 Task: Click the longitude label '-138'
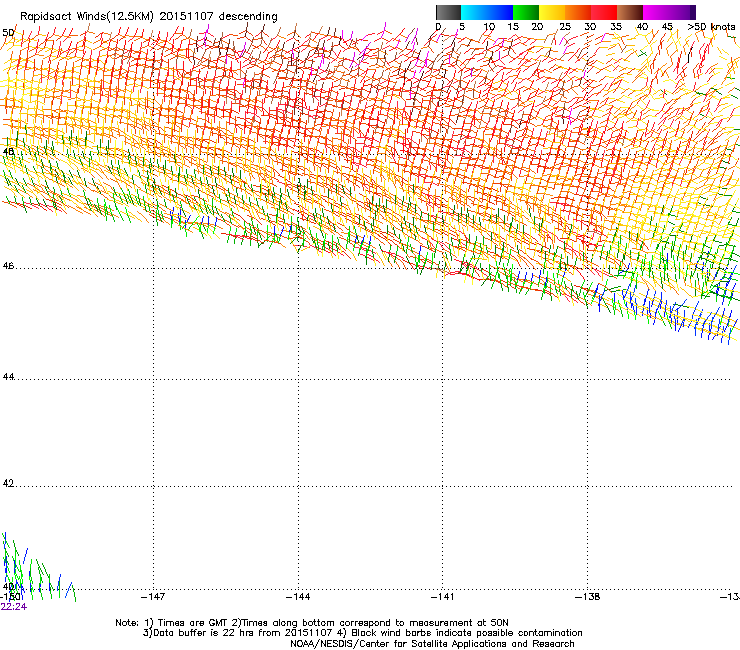coord(588,597)
